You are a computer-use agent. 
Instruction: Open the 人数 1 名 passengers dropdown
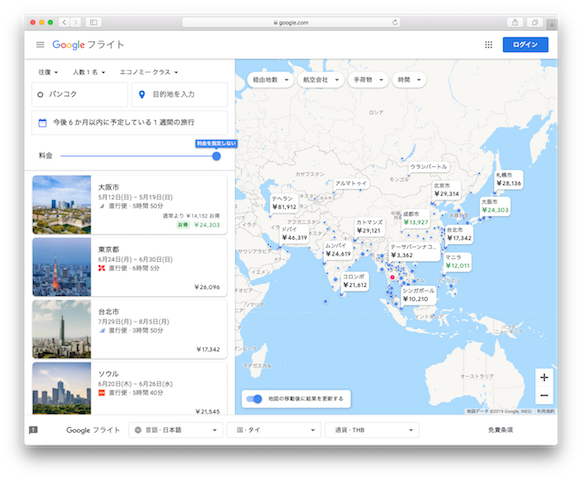(89, 72)
